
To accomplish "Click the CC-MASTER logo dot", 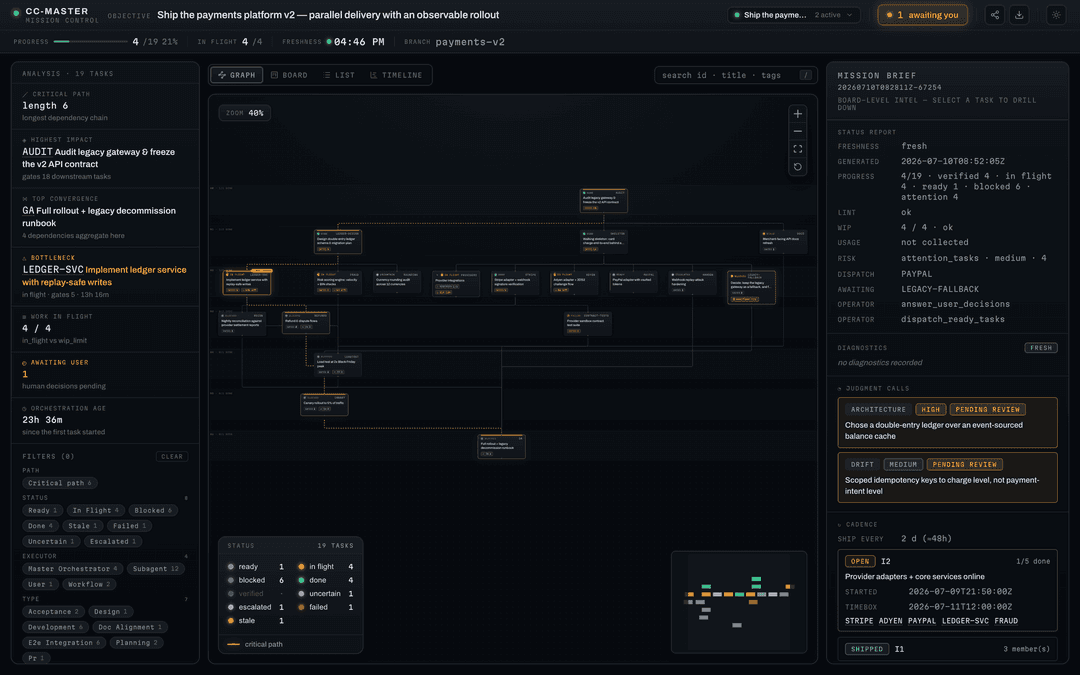I will pyautogui.click(x=16, y=13).
